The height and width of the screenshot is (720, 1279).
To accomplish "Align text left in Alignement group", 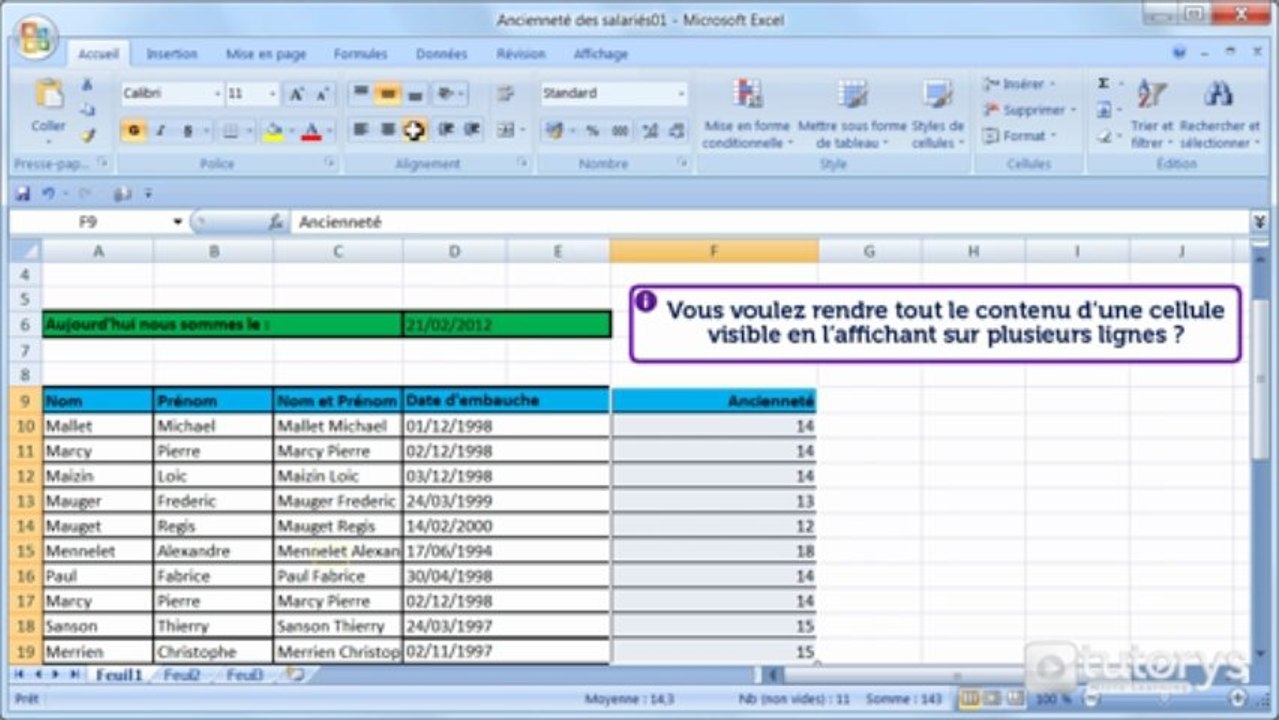I will pyautogui.click(x=360, y=130).
